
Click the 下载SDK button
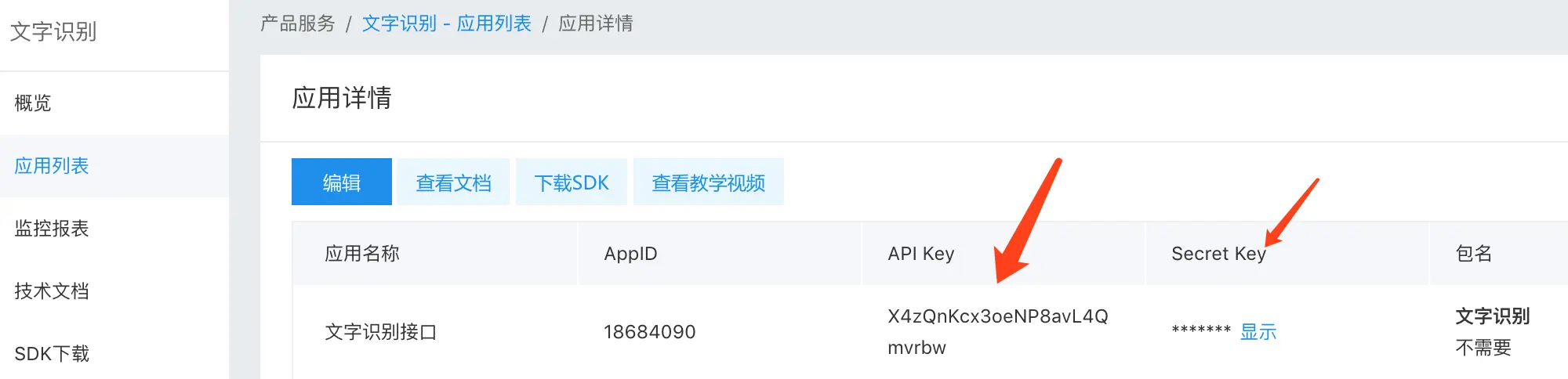pos(572,182)
